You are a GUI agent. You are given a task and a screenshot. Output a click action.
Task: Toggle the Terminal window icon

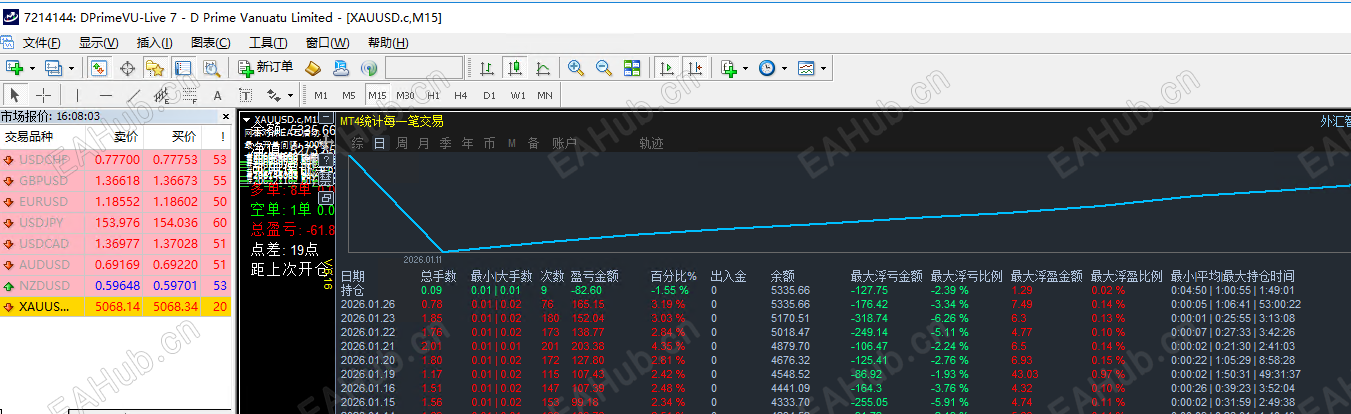[x=183, y=68]
